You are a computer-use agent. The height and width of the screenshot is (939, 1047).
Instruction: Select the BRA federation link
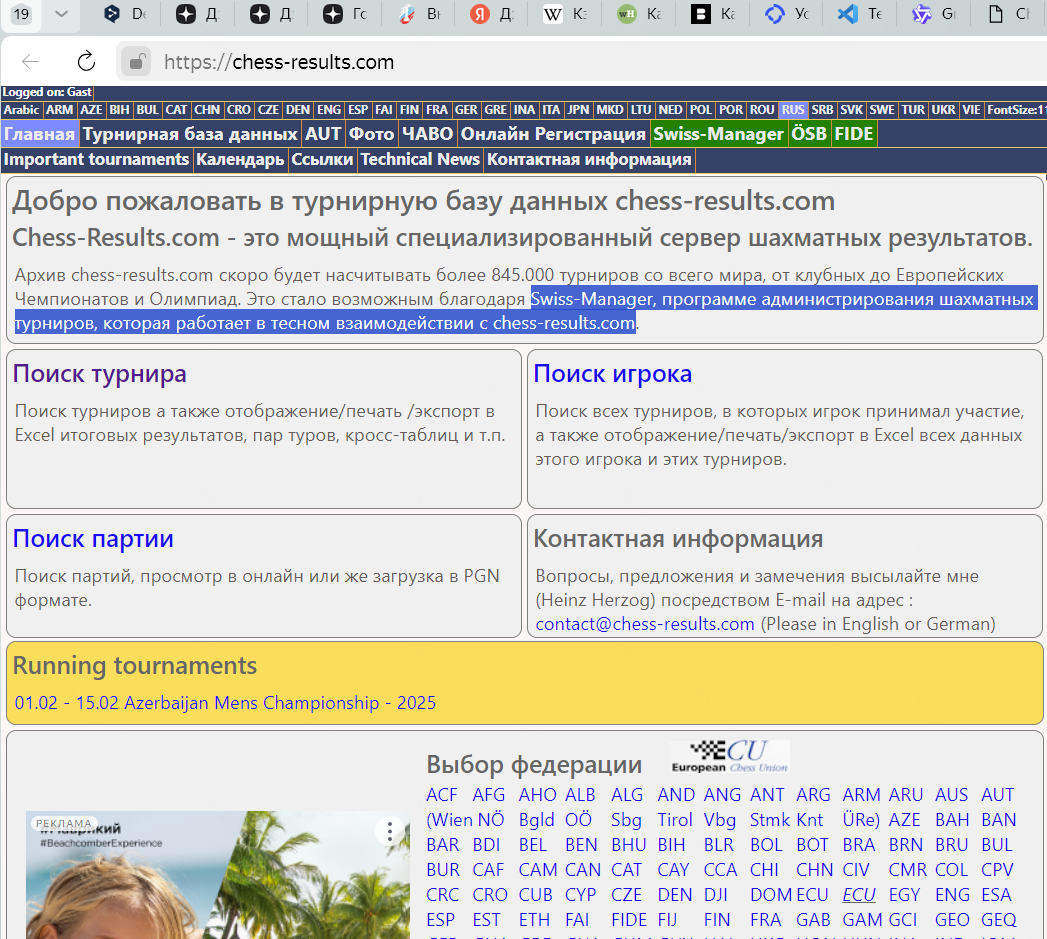click(859, 845)
